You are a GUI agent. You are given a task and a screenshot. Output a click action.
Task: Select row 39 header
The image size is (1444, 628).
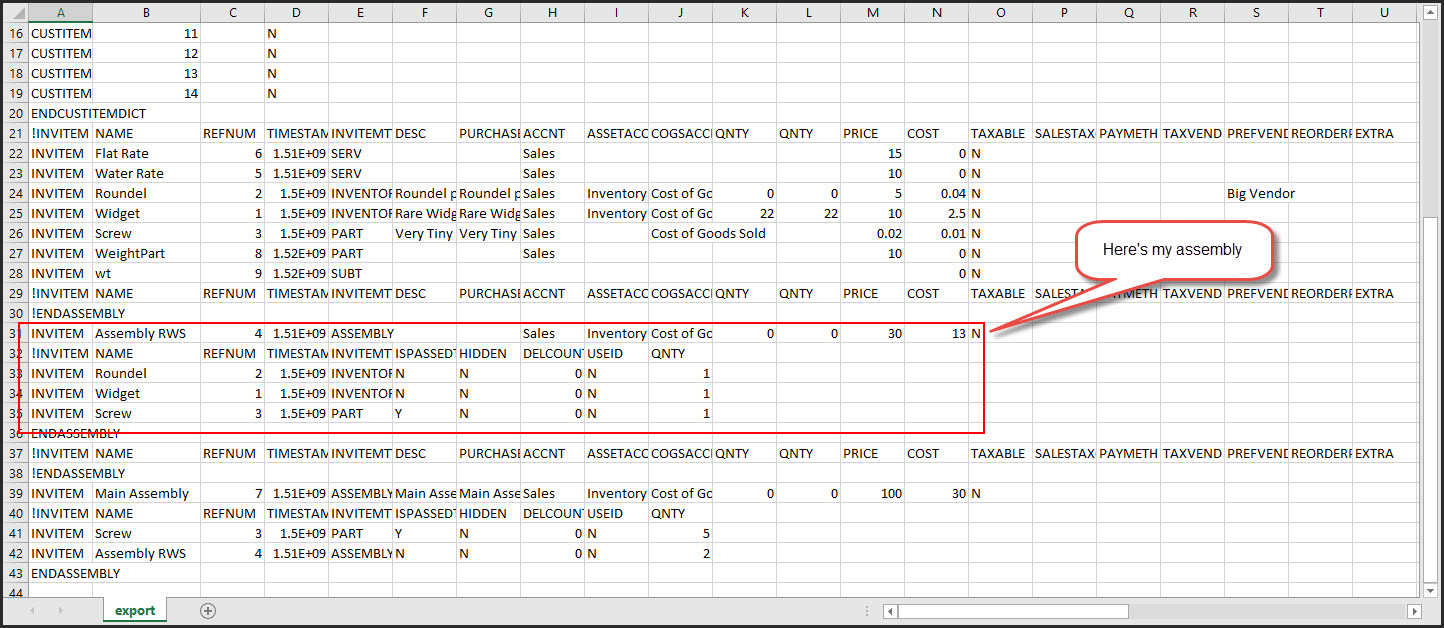click(x=14, y=493)
